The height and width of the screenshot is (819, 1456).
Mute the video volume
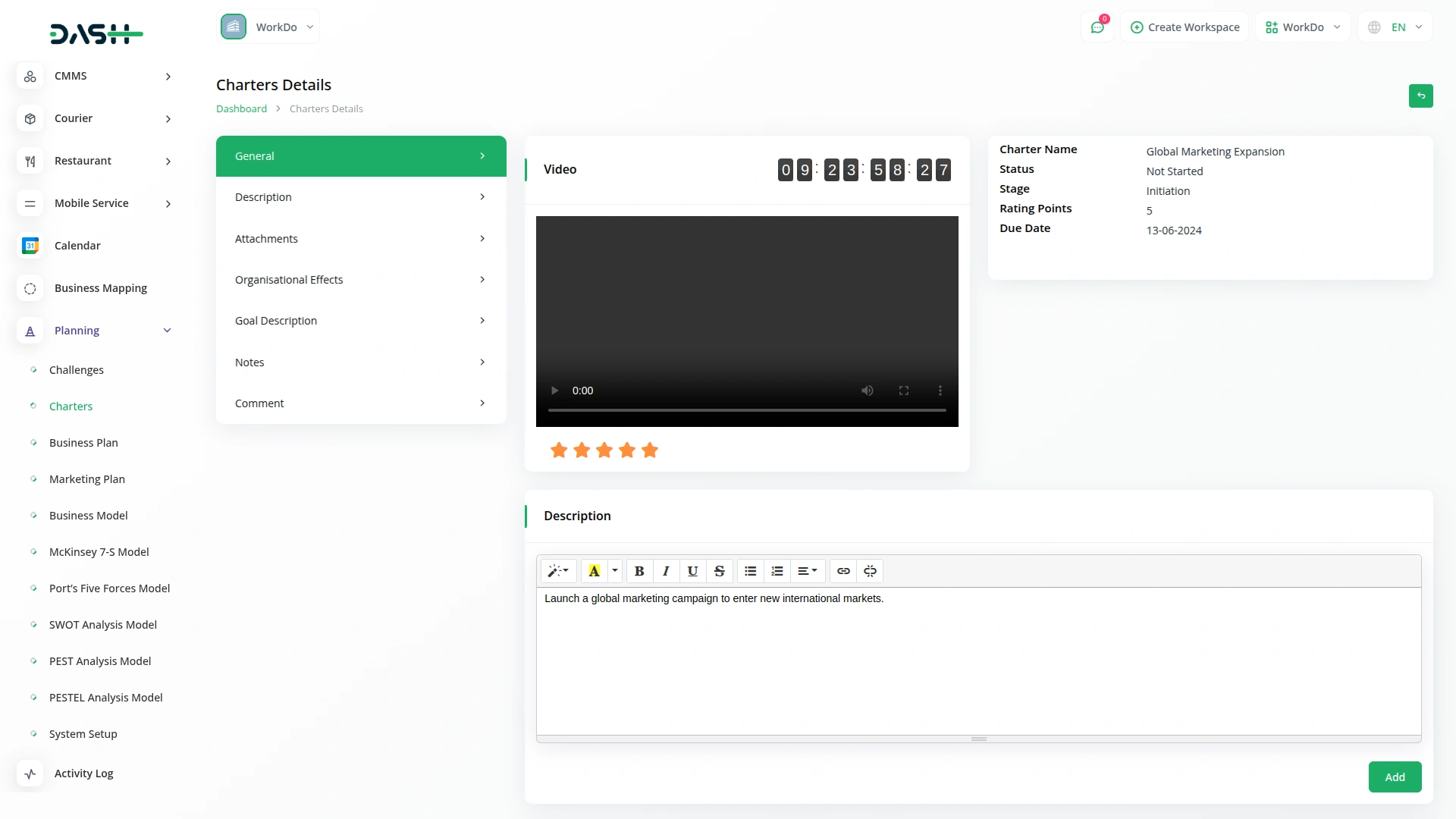pos(868,391)
